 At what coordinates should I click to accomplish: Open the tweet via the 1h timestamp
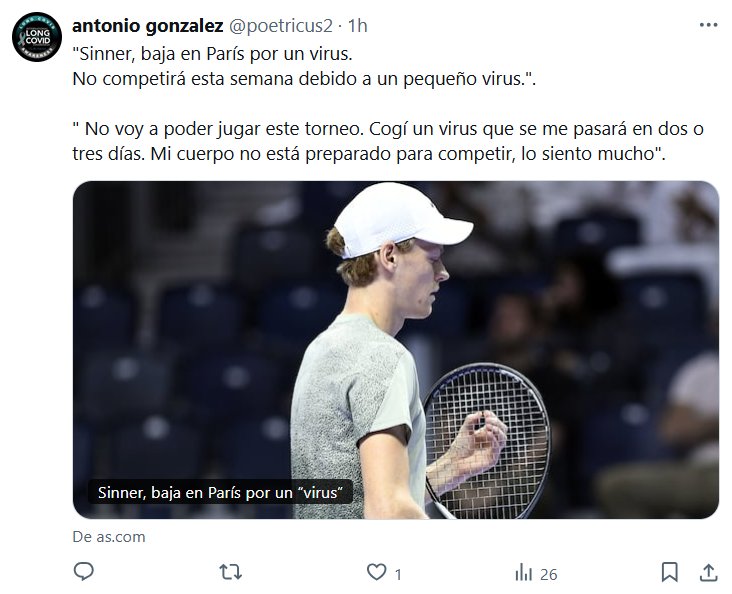tap(357, 25)
